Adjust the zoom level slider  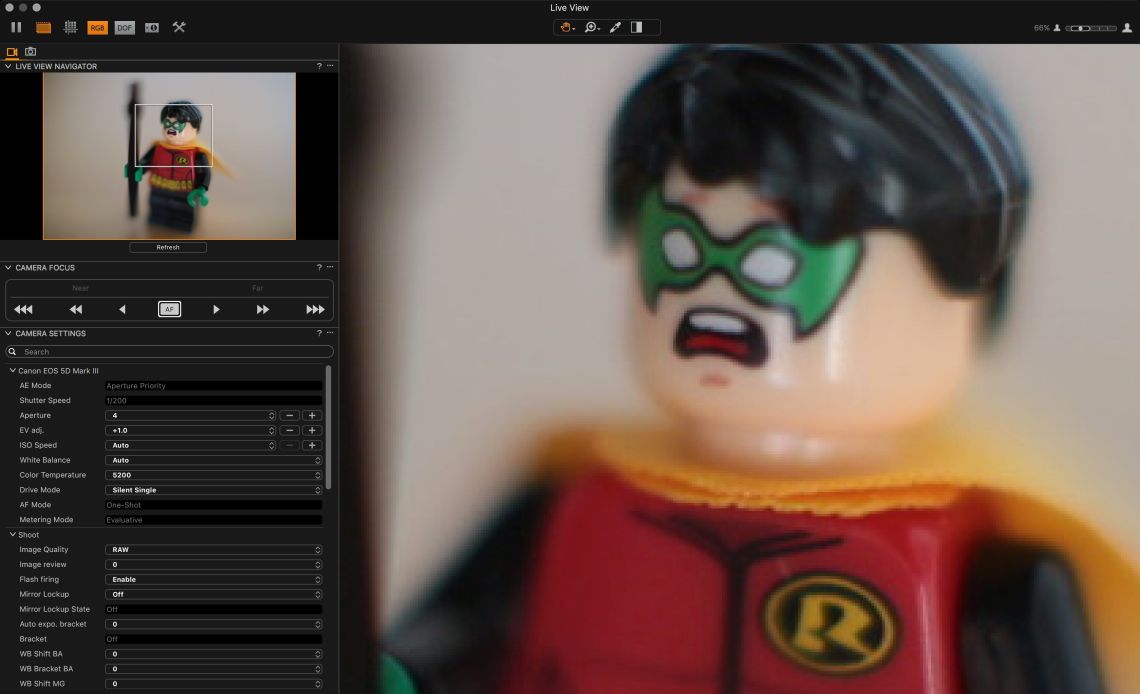point(1090,28)
